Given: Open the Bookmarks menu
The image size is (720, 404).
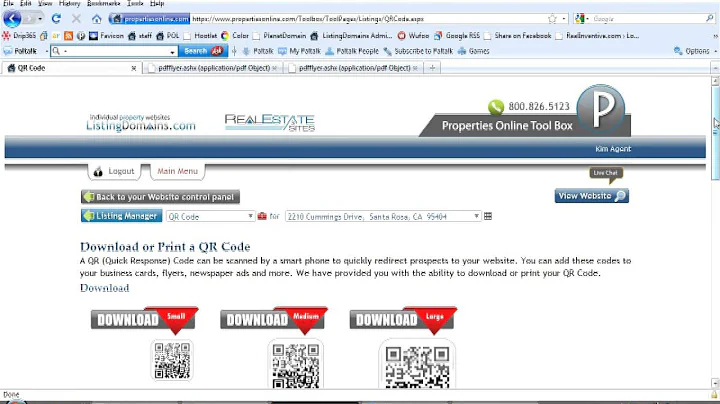Looking at the screenshot, I should point(104,4).
